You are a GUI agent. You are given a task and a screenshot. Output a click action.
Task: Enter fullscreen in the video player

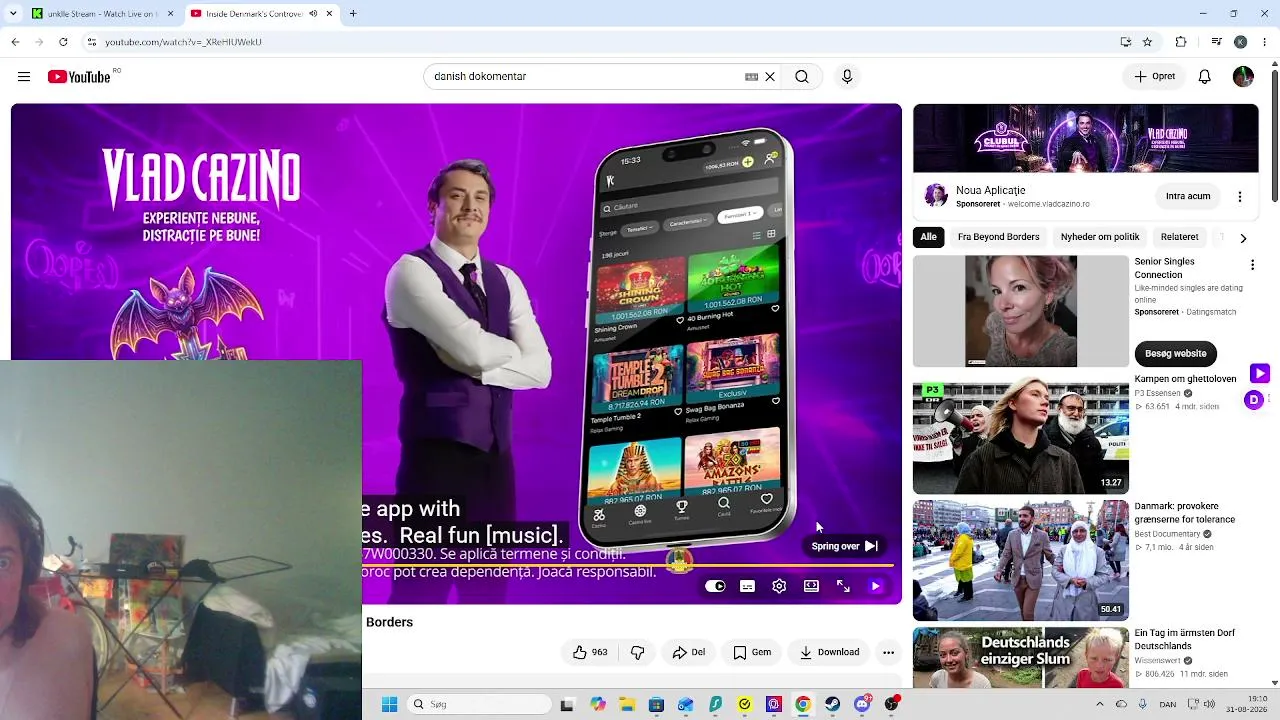coord(843,586)
